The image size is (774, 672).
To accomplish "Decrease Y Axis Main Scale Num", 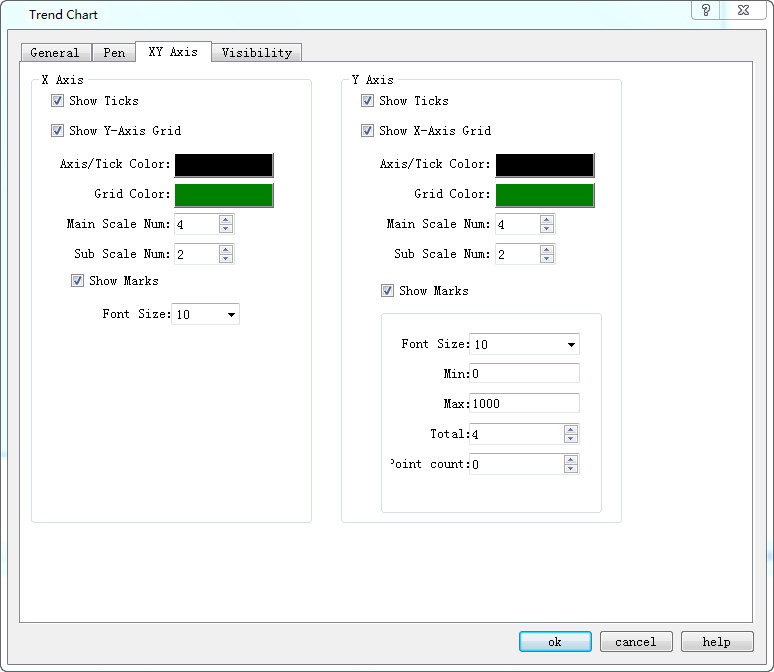I will (x=546, y=229).
